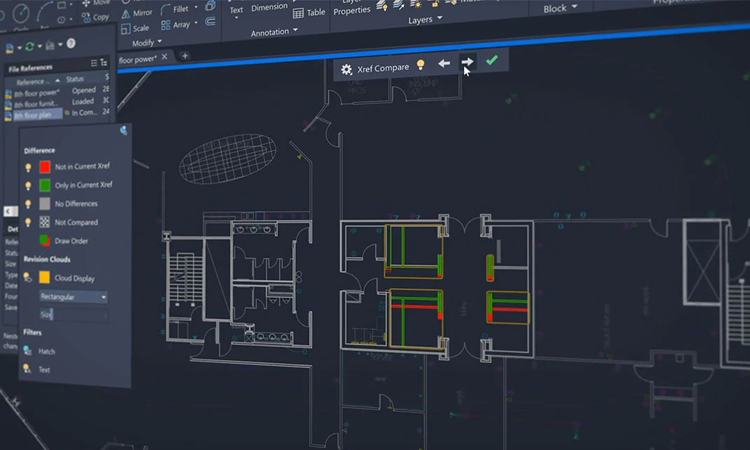The image size is (750, 450).
Task: Click the red Not in Current Xref swatch
Action: click(x=45, y=166)
